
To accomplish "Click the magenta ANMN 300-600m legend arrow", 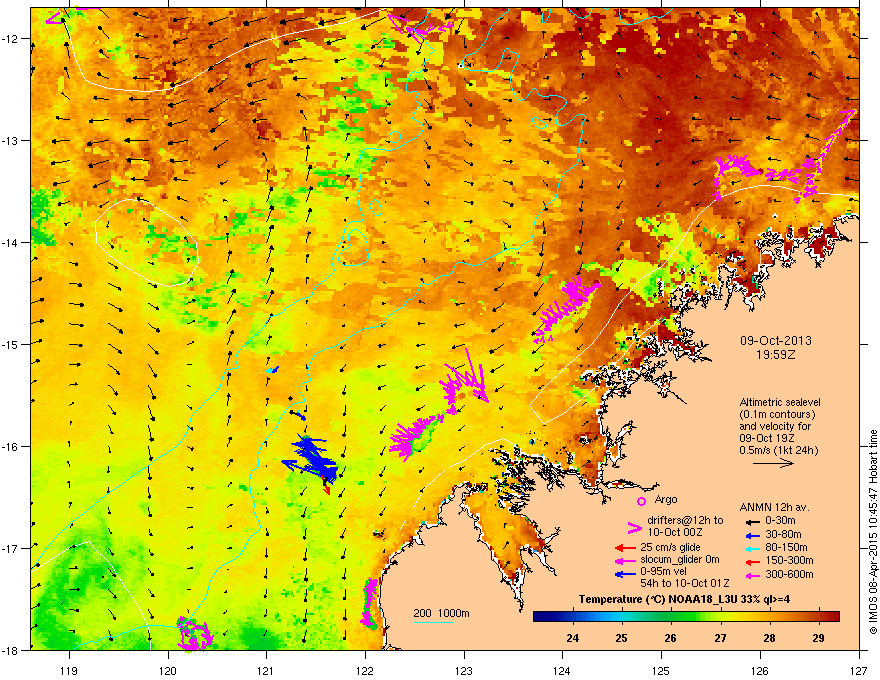I will tap(752, 575).
